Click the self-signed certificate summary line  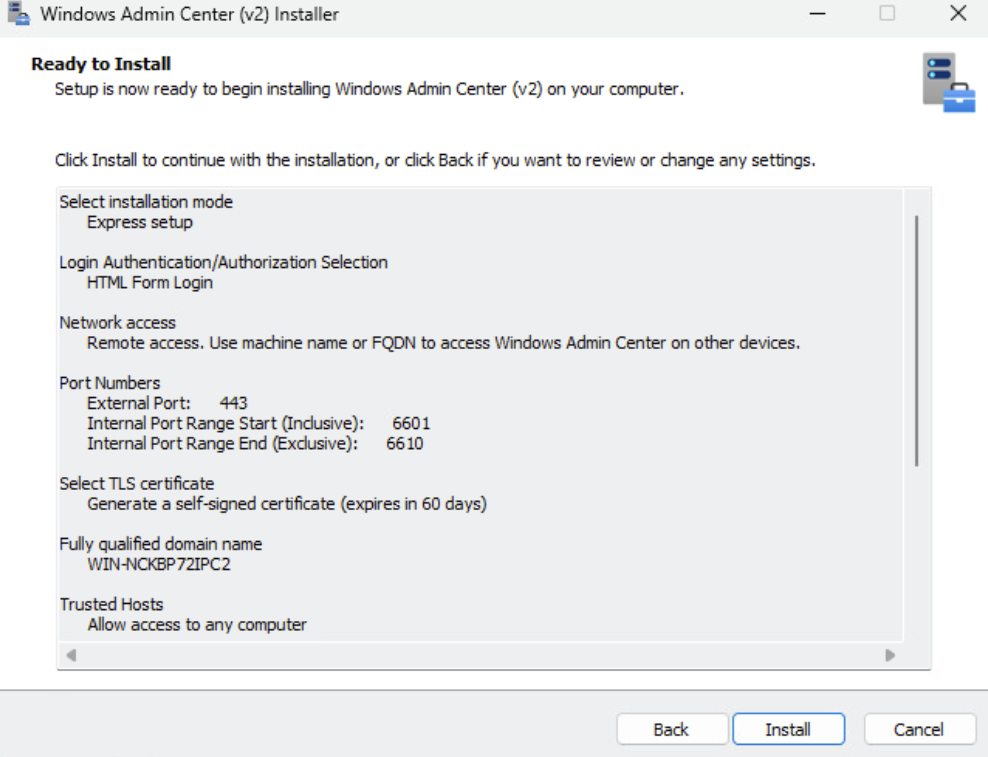(x=286, y=504)
